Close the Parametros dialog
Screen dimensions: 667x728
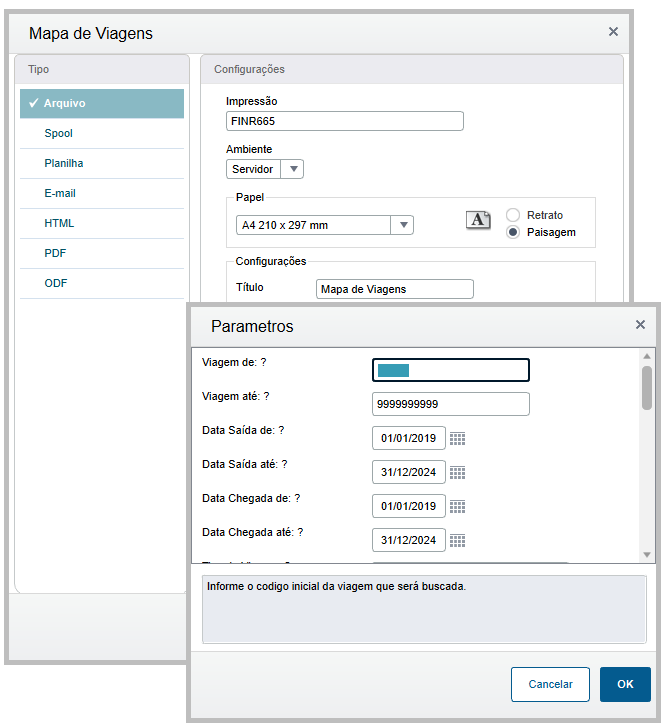[x=640, y=325]
